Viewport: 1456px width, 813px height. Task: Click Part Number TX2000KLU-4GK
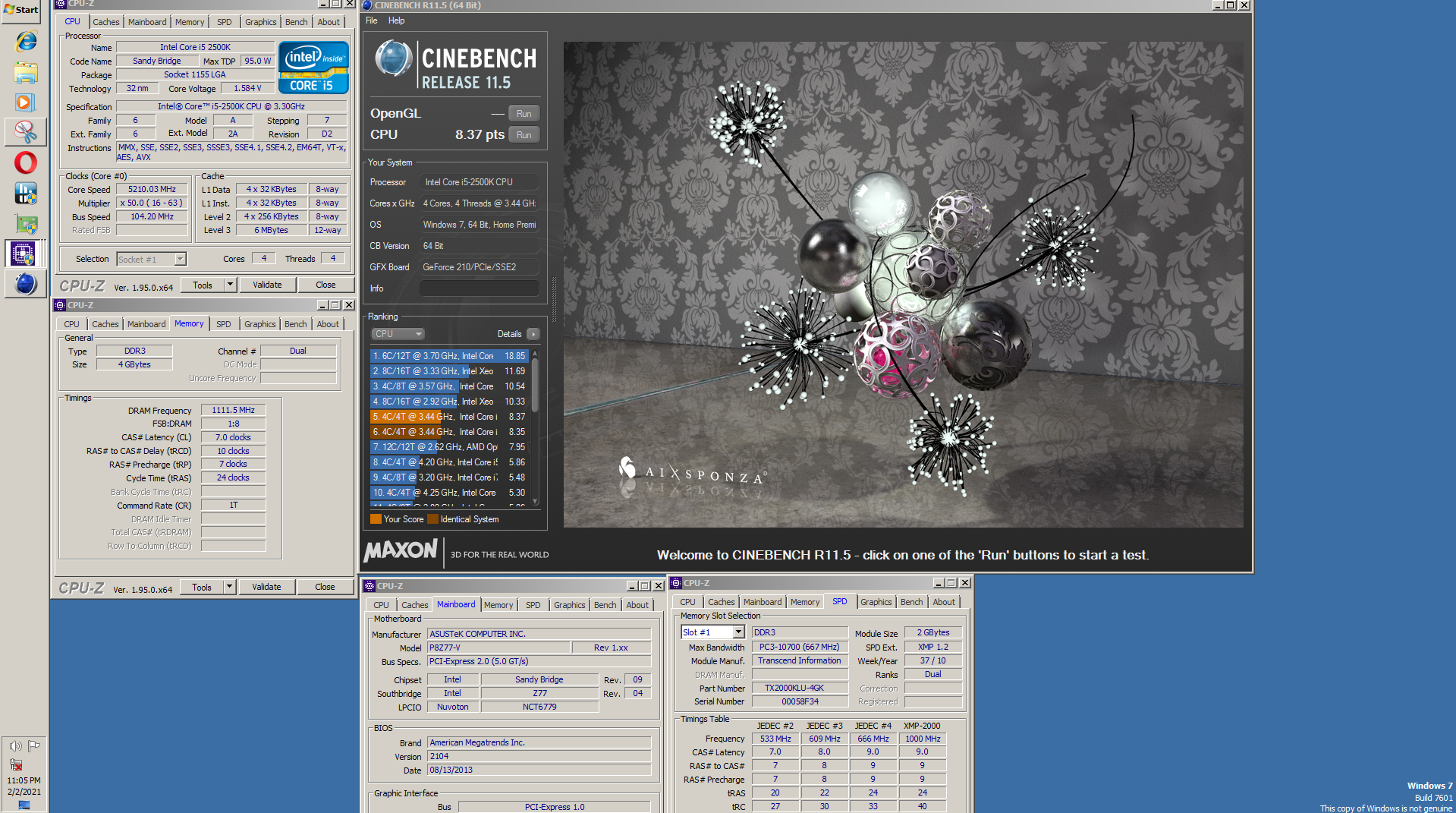[800, 689]
